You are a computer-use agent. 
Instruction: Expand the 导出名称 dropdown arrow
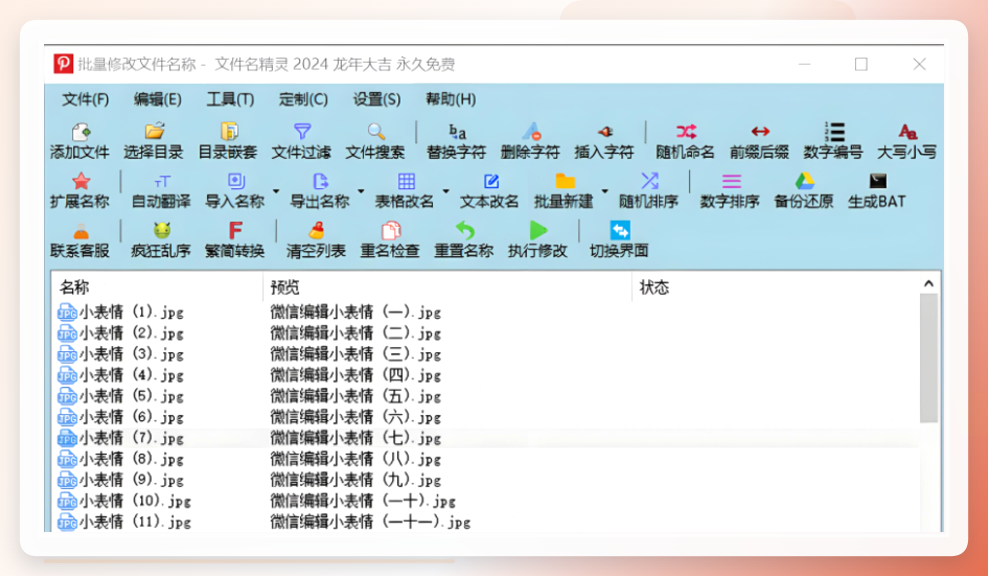[x=361, y=191]
